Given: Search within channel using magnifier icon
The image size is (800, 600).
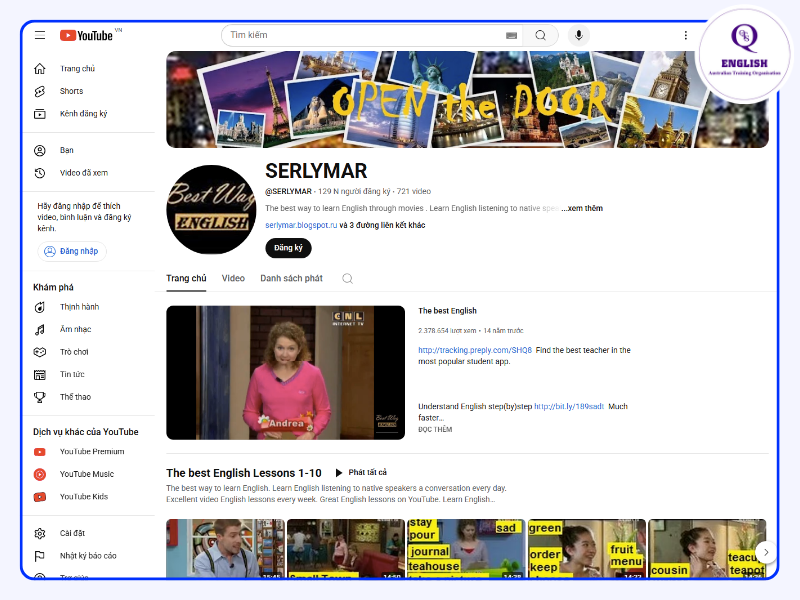Looking at the screenshot, I should click(x=347, y=279).
